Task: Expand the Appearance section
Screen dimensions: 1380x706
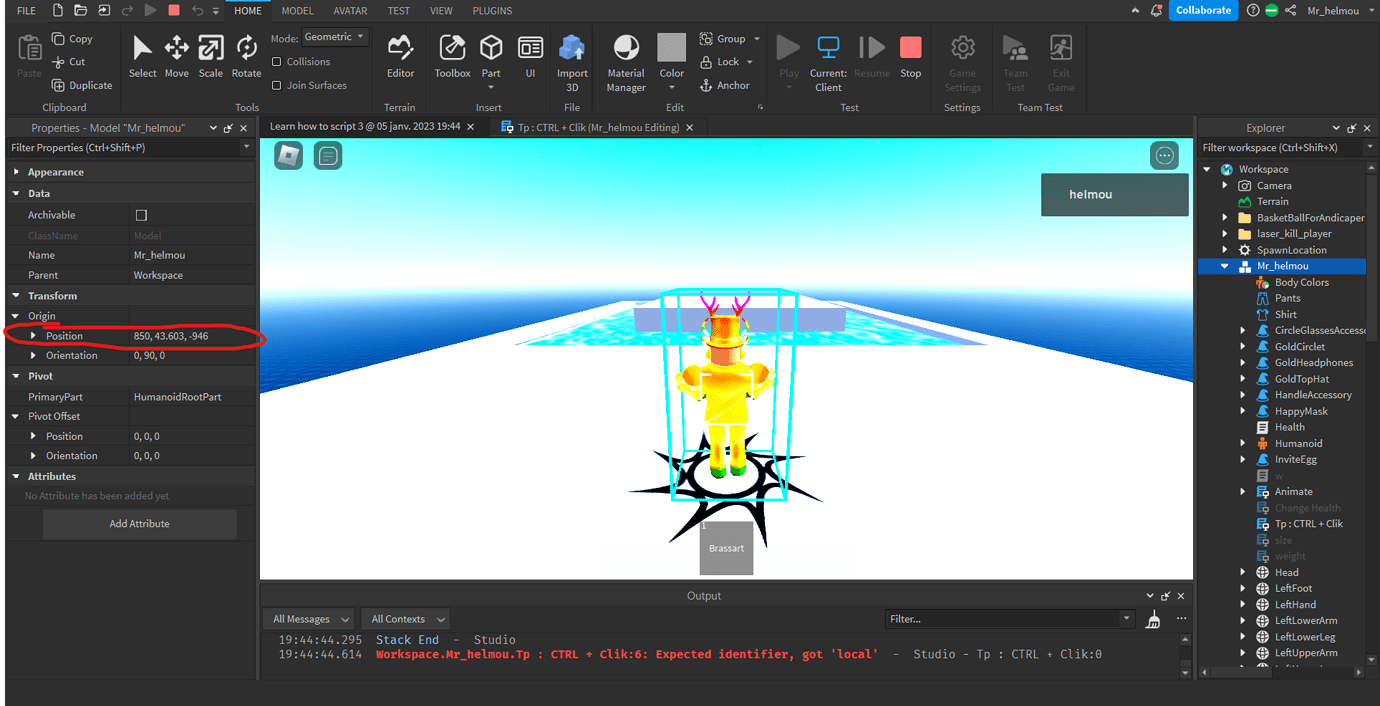Action: (16, 172)
